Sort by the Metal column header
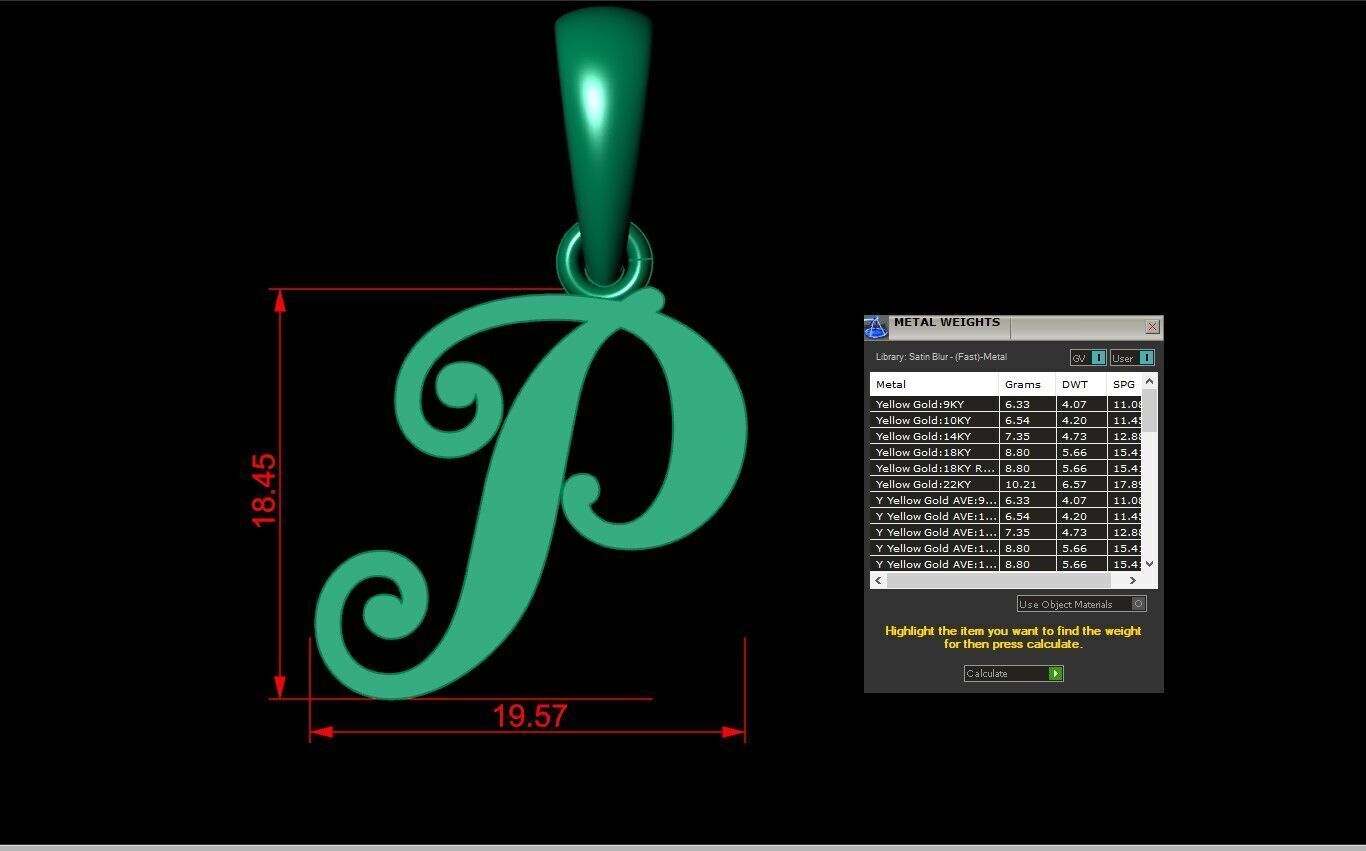The image size is (1366, 851). coord(934,384)
